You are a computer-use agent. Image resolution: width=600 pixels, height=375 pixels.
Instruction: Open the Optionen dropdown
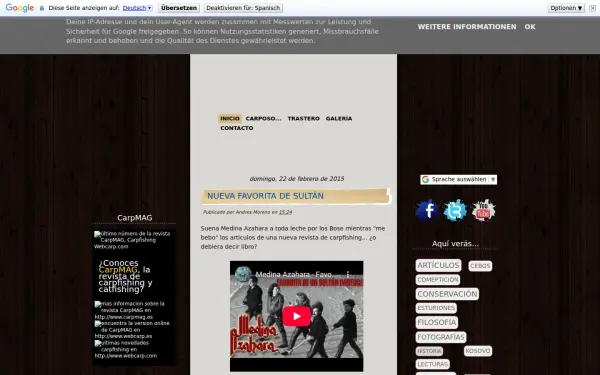566,8
